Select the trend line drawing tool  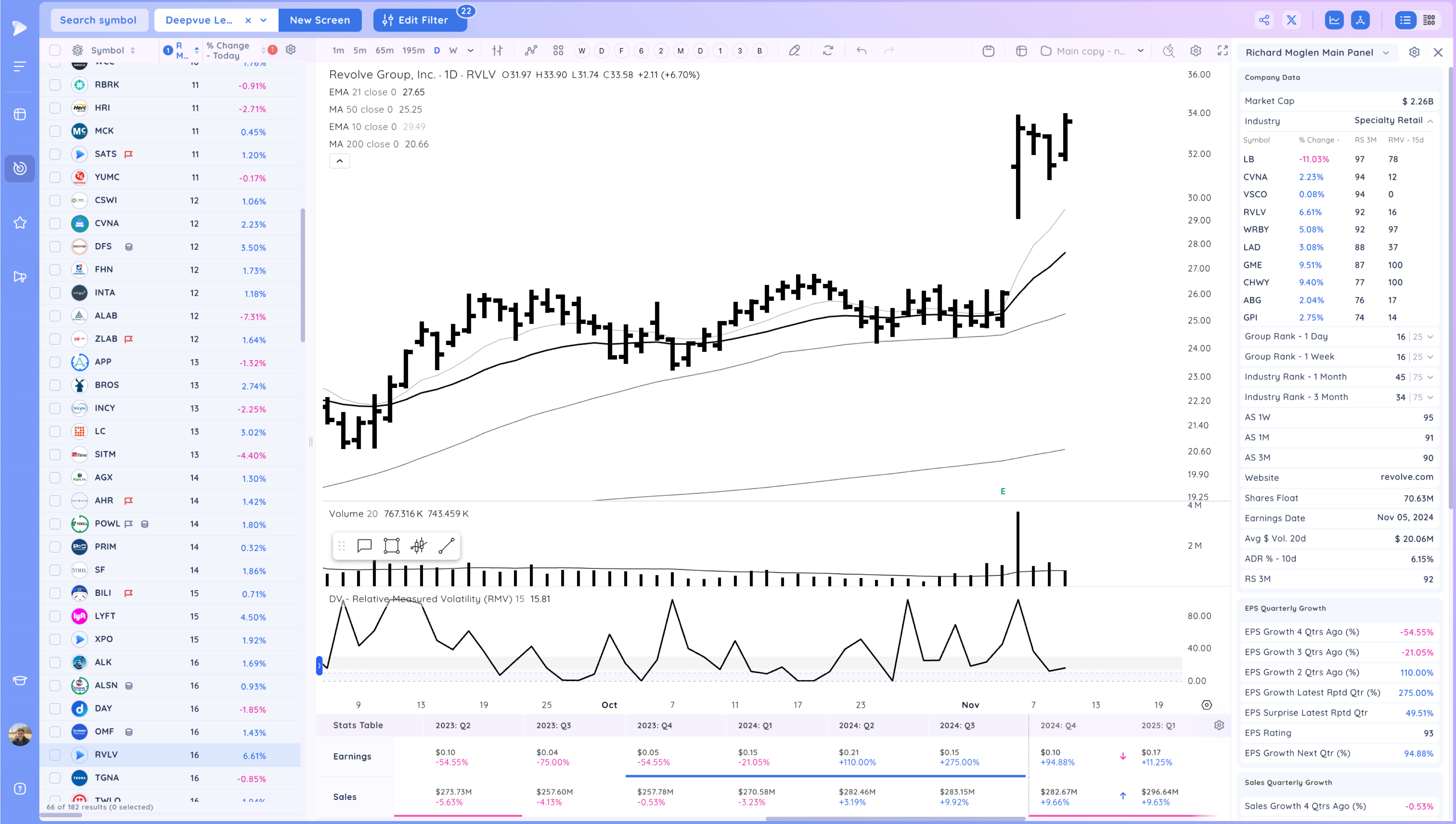tap(446, 546)
